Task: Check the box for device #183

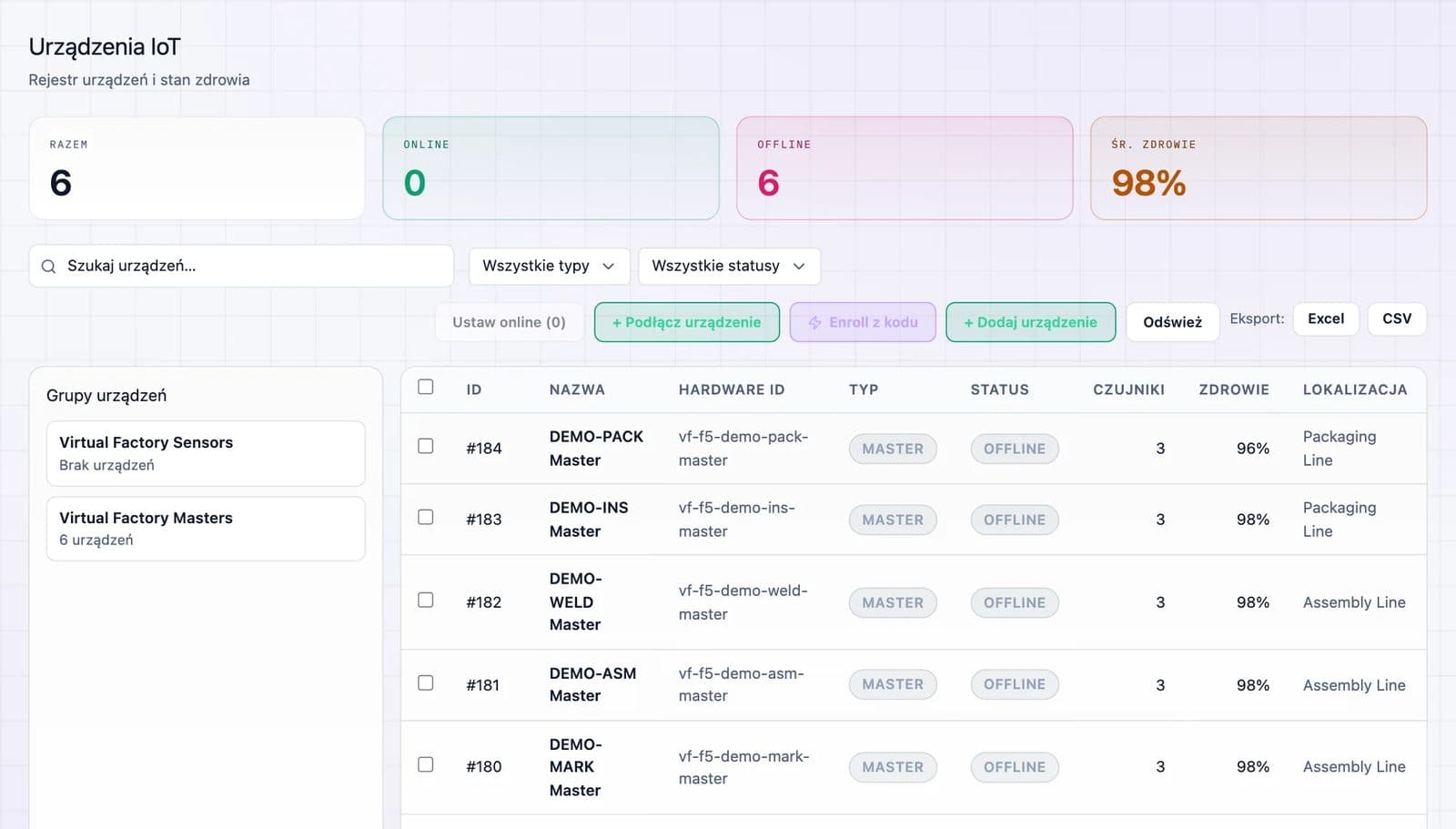Action: point(425,517)
